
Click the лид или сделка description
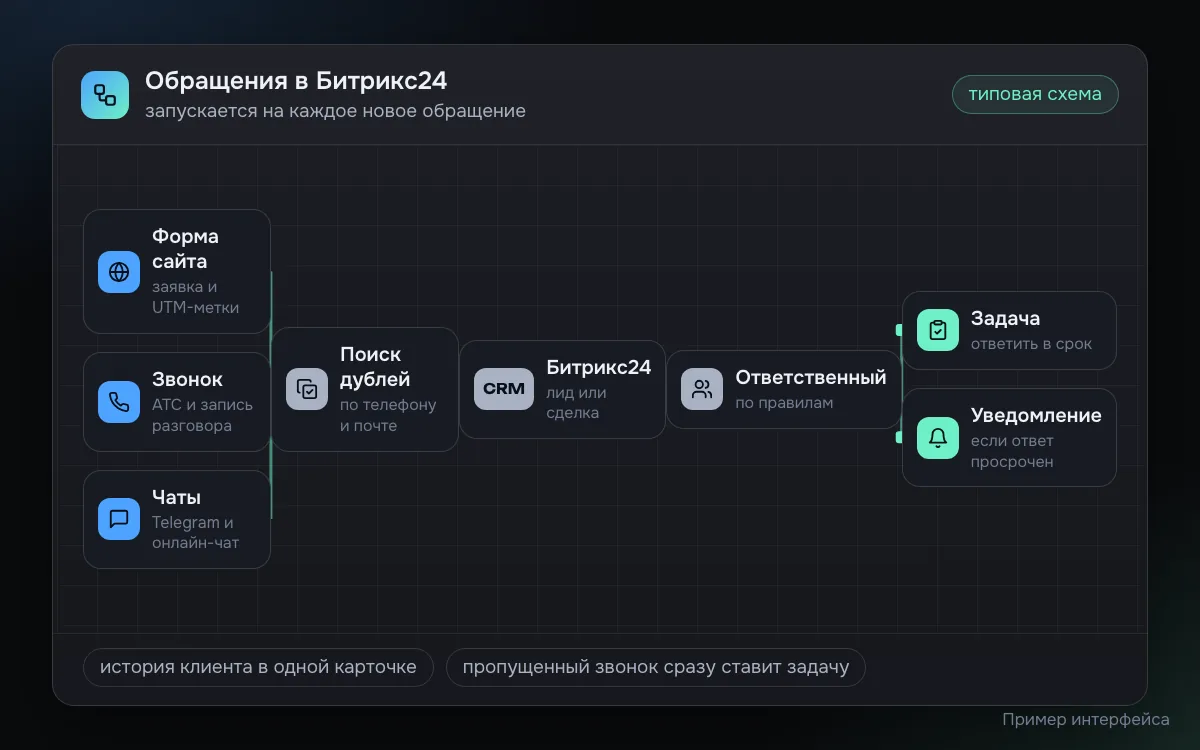pos(577,402)
